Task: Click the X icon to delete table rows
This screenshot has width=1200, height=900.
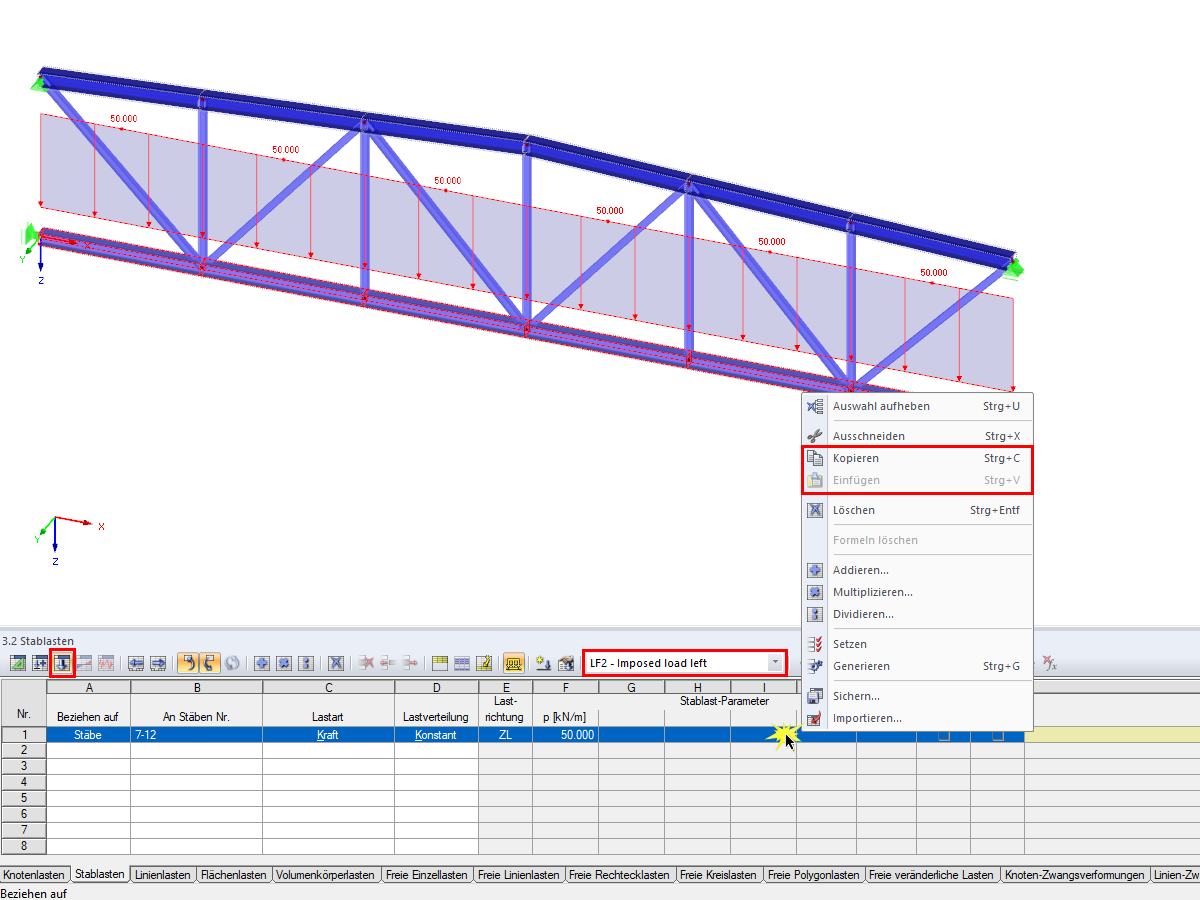Action: coord(334,663)
